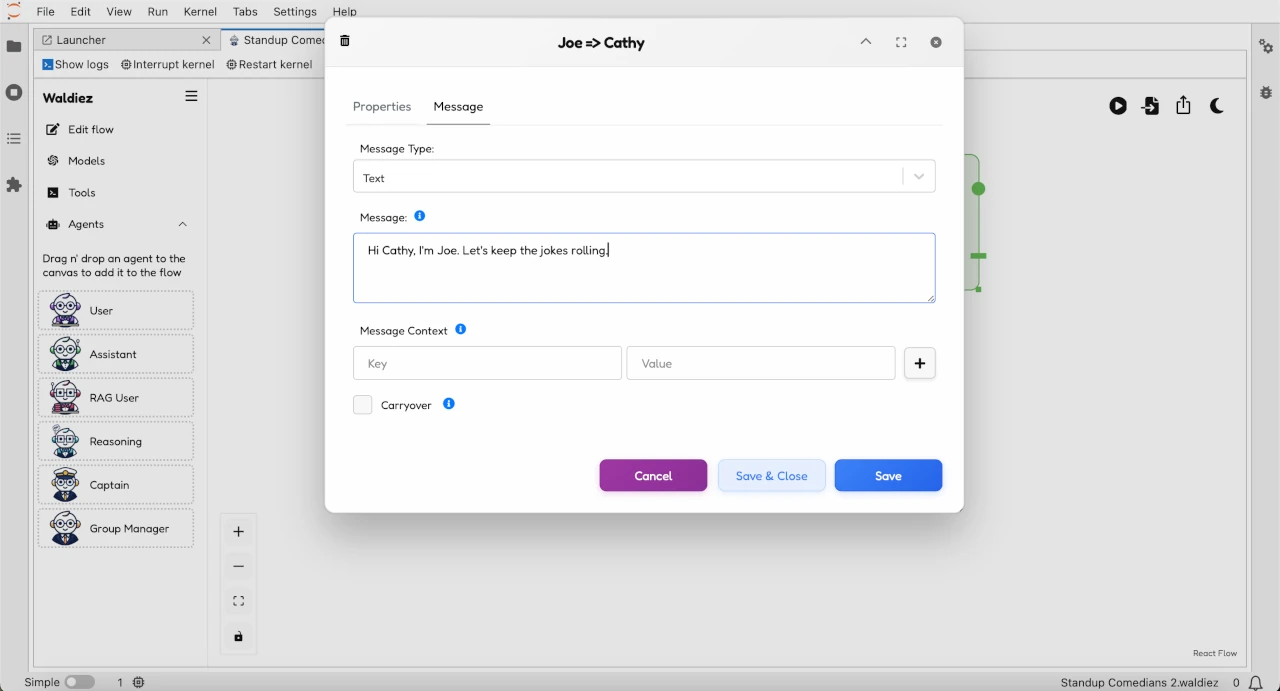Click the Interrupt kernel link
Viewport: 1280px width, 691px height.
[167, 64]
